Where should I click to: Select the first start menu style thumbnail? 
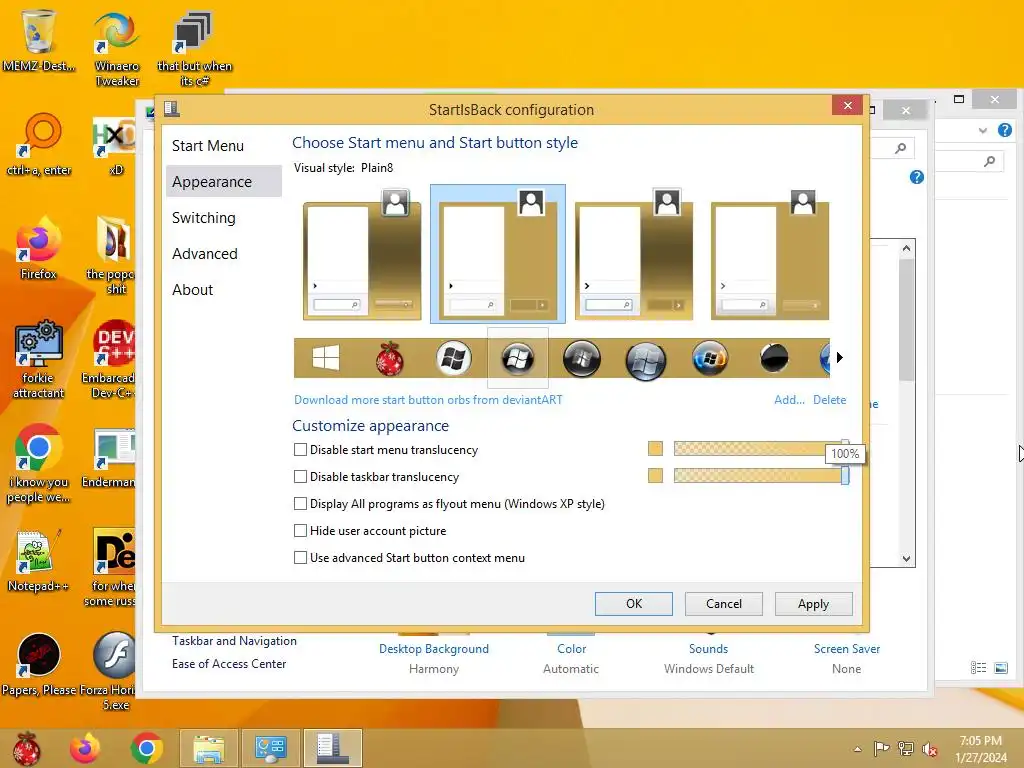click(x=362, y=255)
